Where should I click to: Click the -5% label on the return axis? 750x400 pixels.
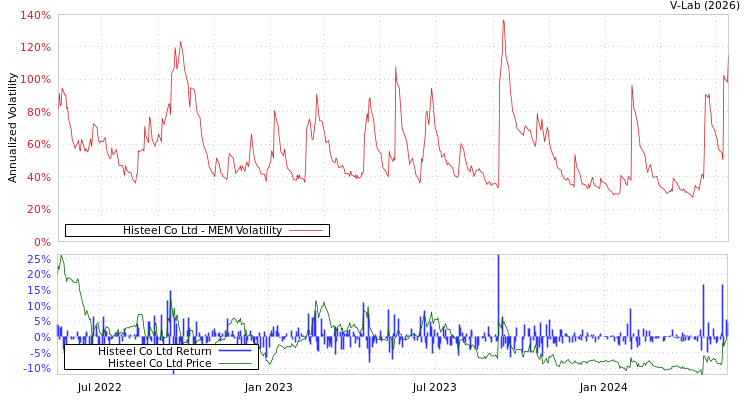coord(38,353)
